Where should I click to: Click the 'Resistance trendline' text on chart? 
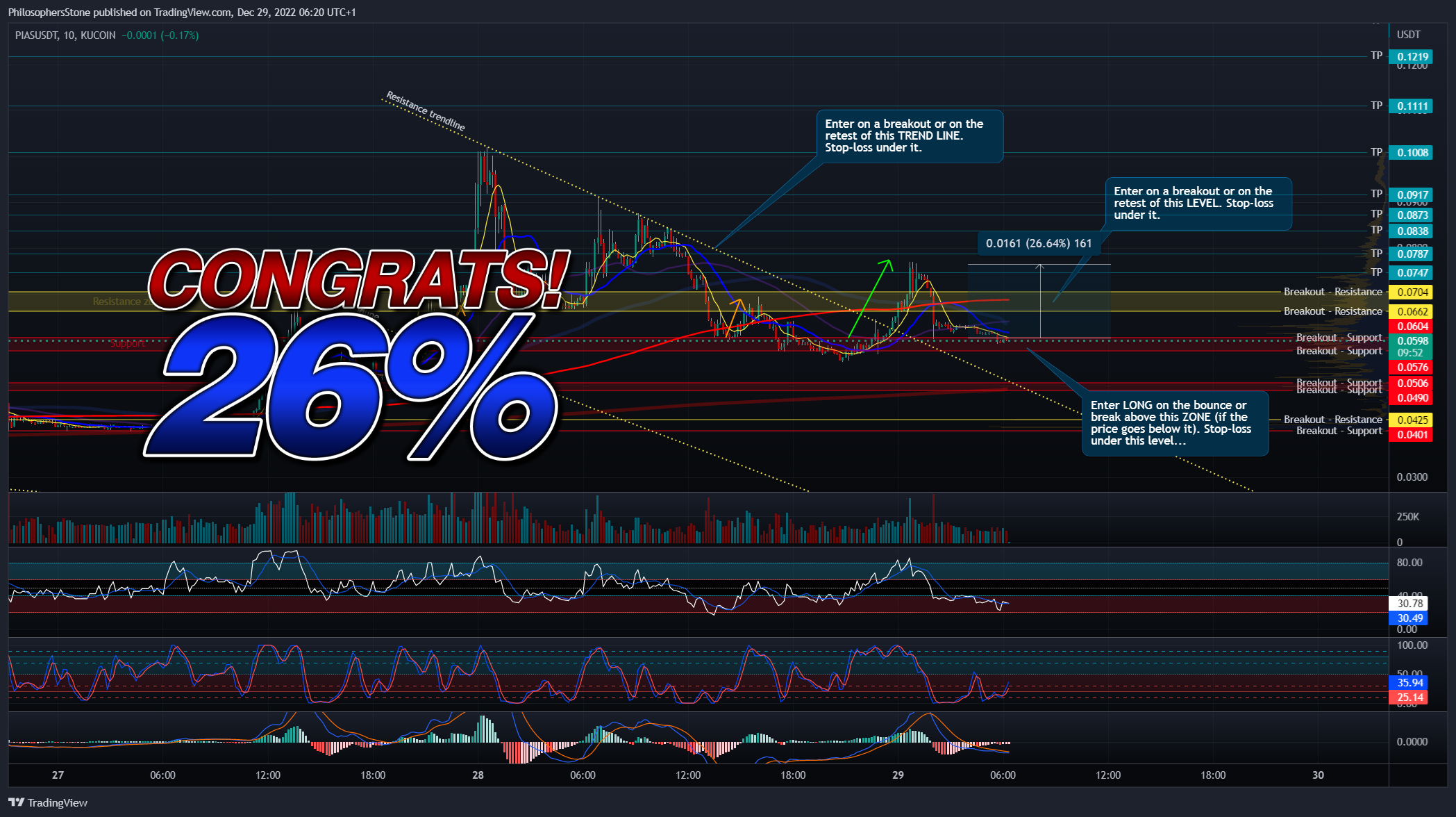tap(426, 111)
